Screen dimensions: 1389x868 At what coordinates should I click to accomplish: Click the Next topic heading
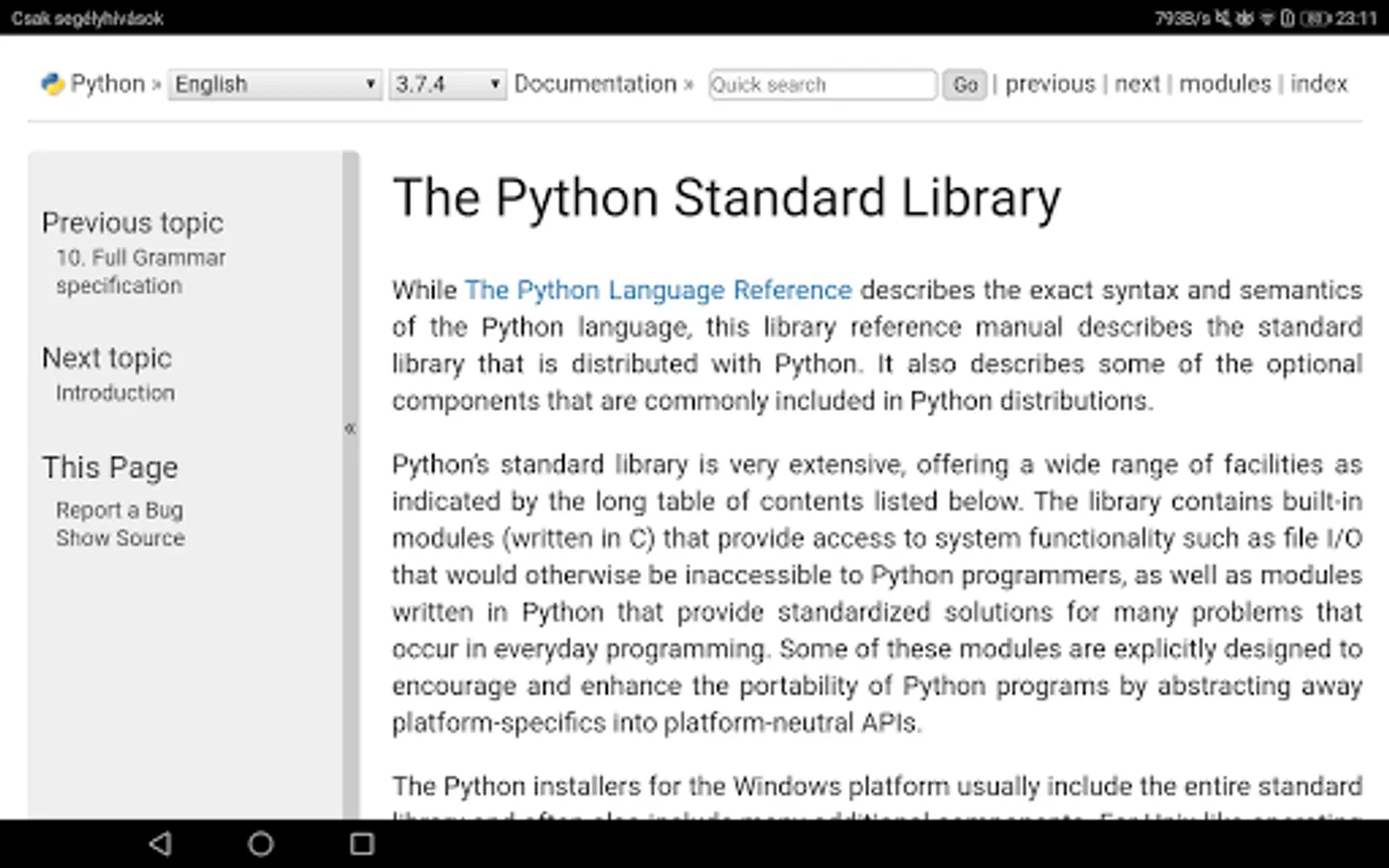point(107,358)
